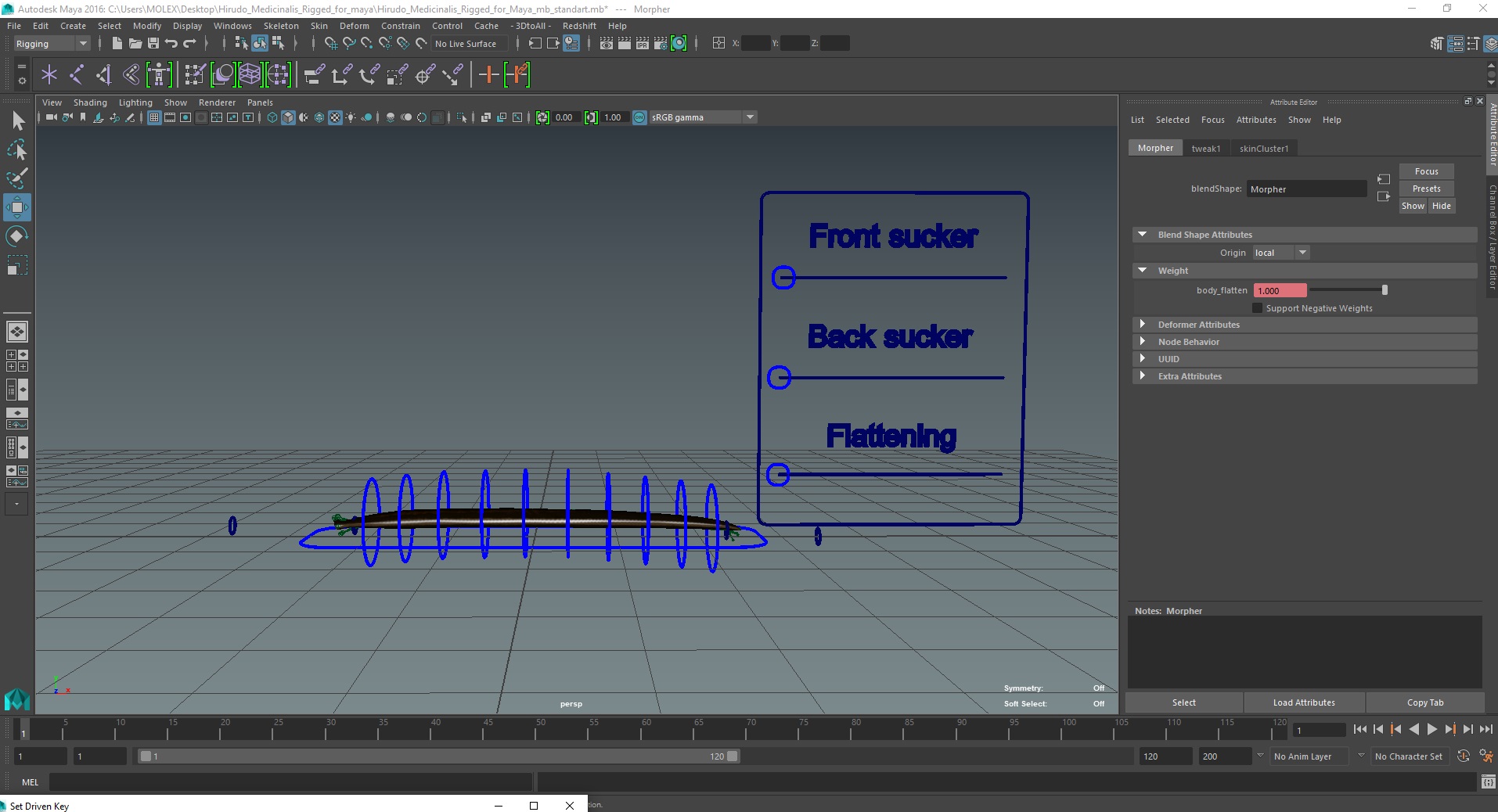Click the New Scene icon
The height and width of the screenshot is (812, 1498).
tap(117, 44)
